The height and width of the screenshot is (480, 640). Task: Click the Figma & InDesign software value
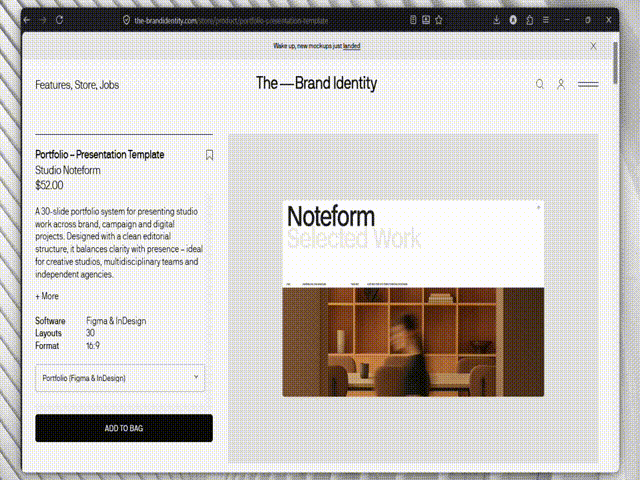[116, 321]
